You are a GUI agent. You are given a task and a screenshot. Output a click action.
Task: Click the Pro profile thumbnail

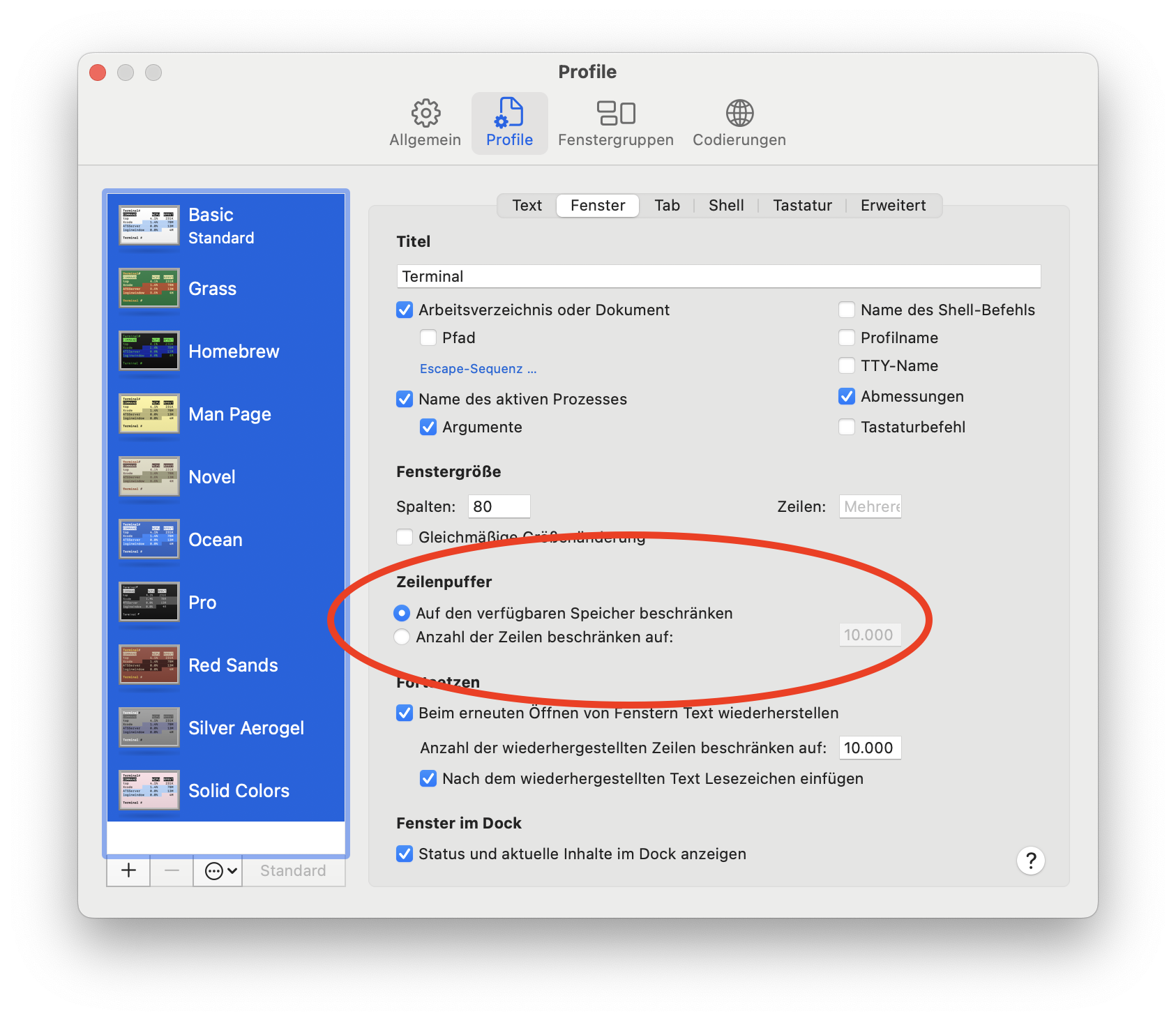coord(149,602)
